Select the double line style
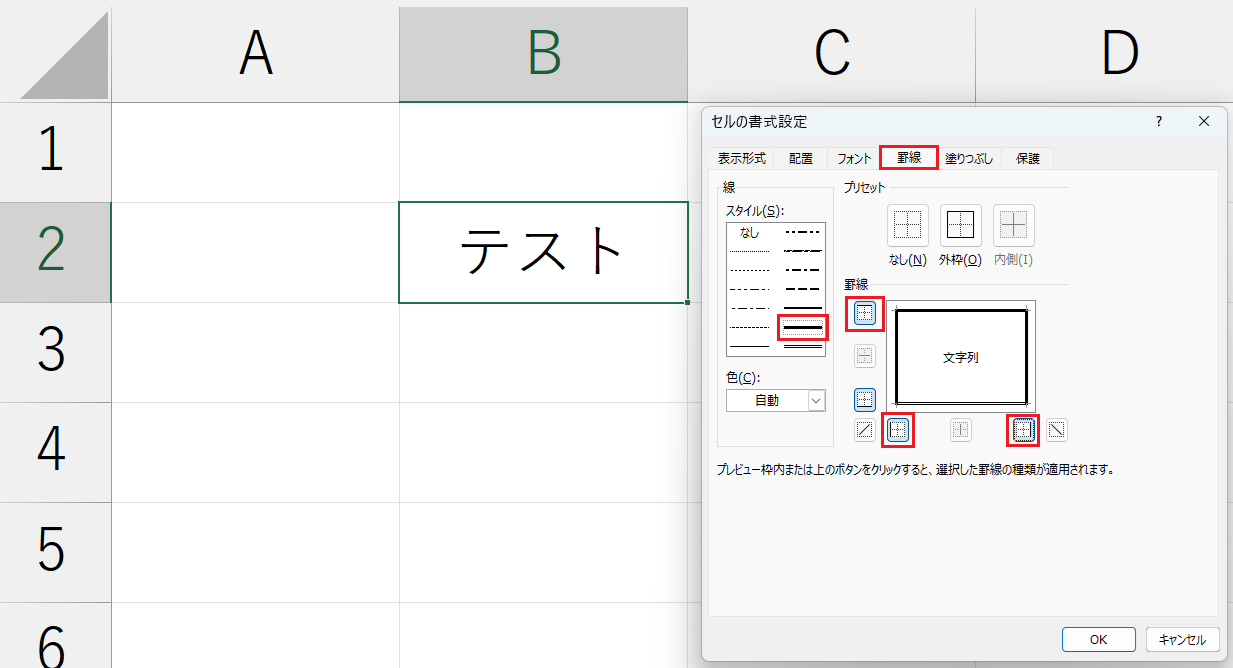Screen dimensions: 1233x668 click(802, 346)
